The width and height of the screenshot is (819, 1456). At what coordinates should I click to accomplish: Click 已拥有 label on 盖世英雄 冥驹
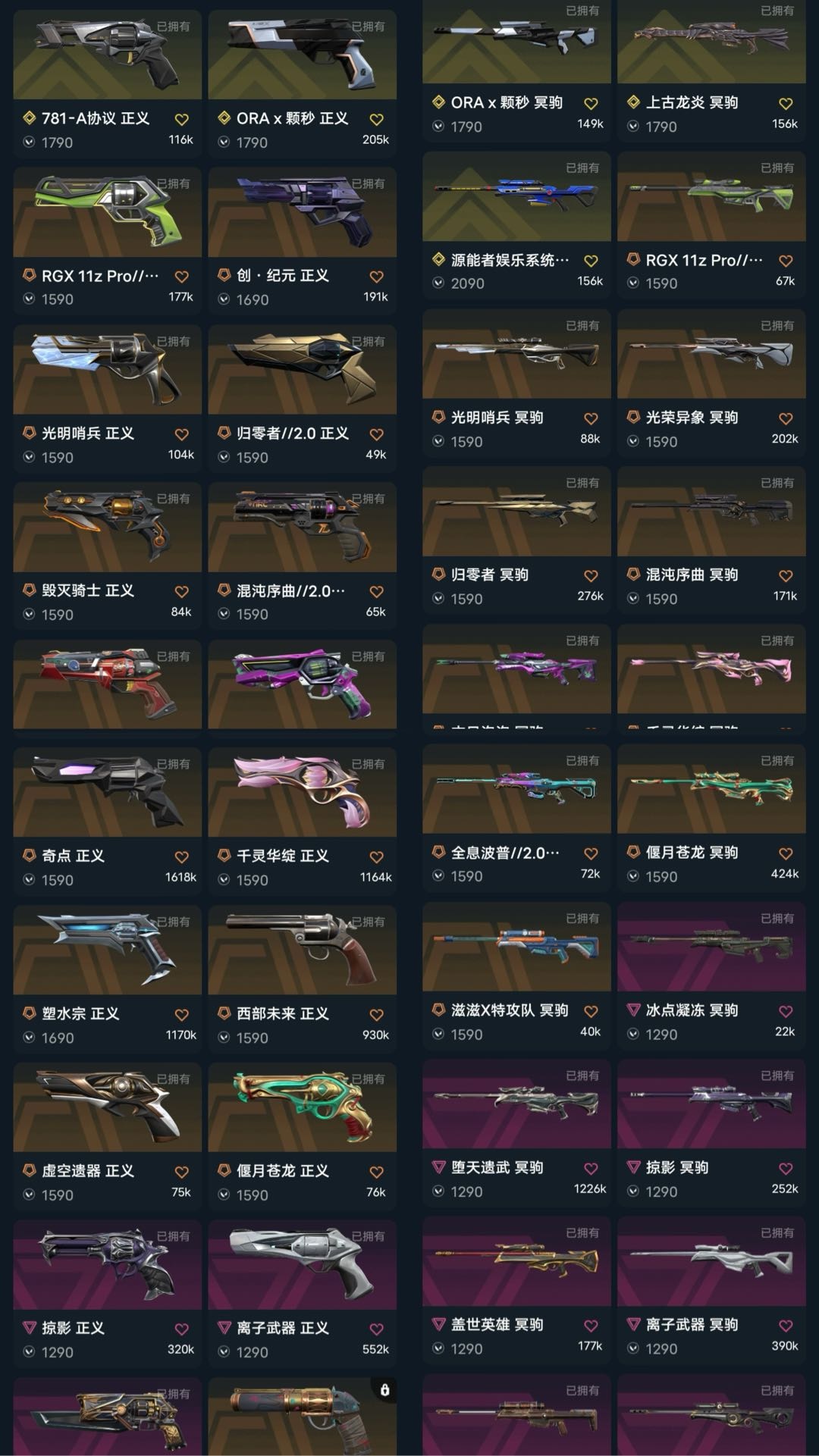point(582,1232)
